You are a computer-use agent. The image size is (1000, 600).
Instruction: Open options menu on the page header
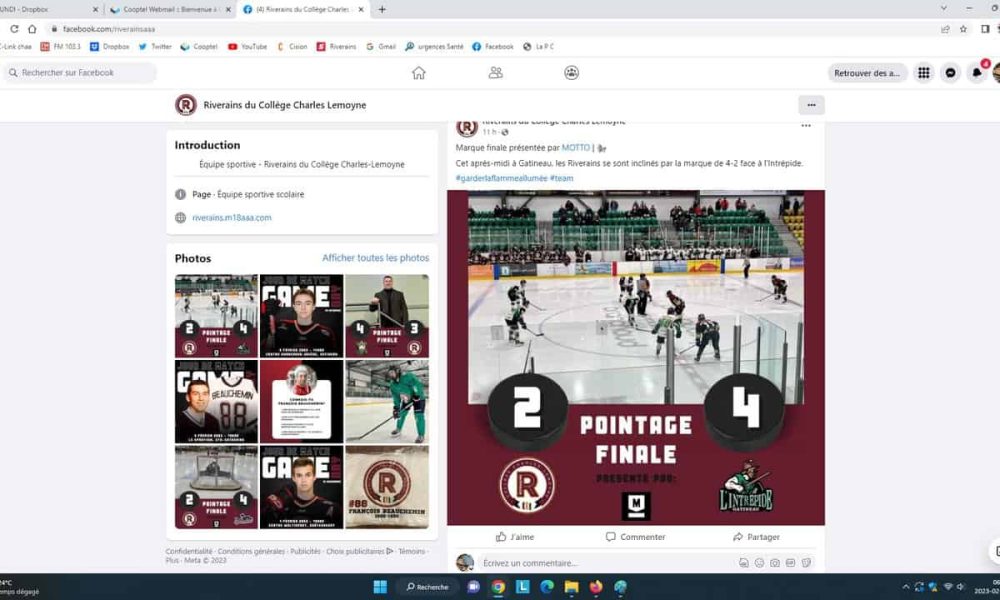click(x=811, y=104)
